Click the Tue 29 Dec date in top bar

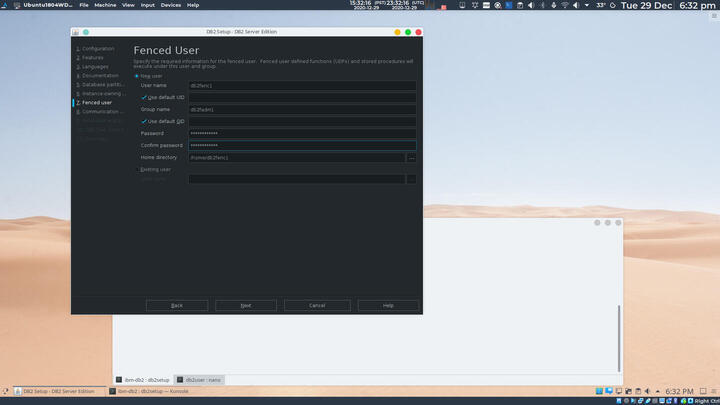tap(647, 6)
